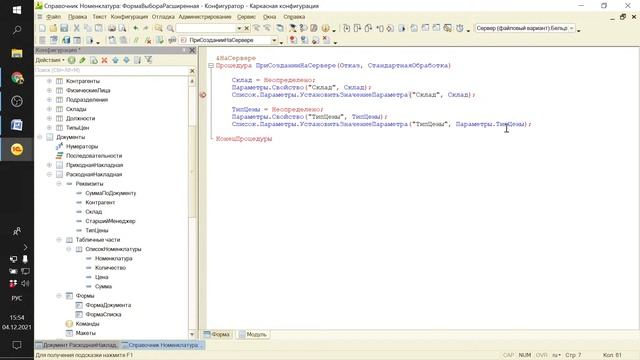Click the Save diskette icon
The height and width of the screenshot is (360, 640).
coord(64,28)
